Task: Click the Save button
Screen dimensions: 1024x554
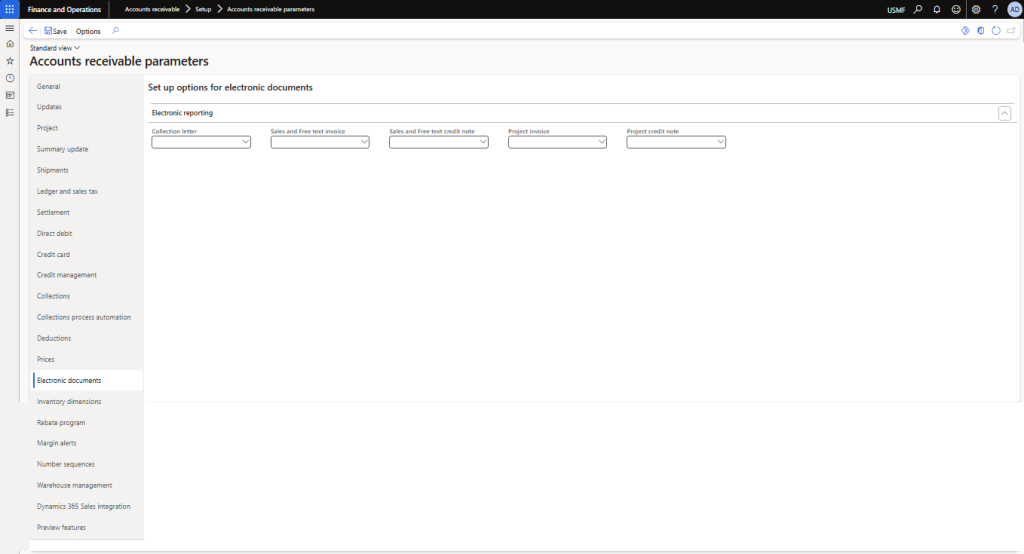Action: (x=55, y=31)
